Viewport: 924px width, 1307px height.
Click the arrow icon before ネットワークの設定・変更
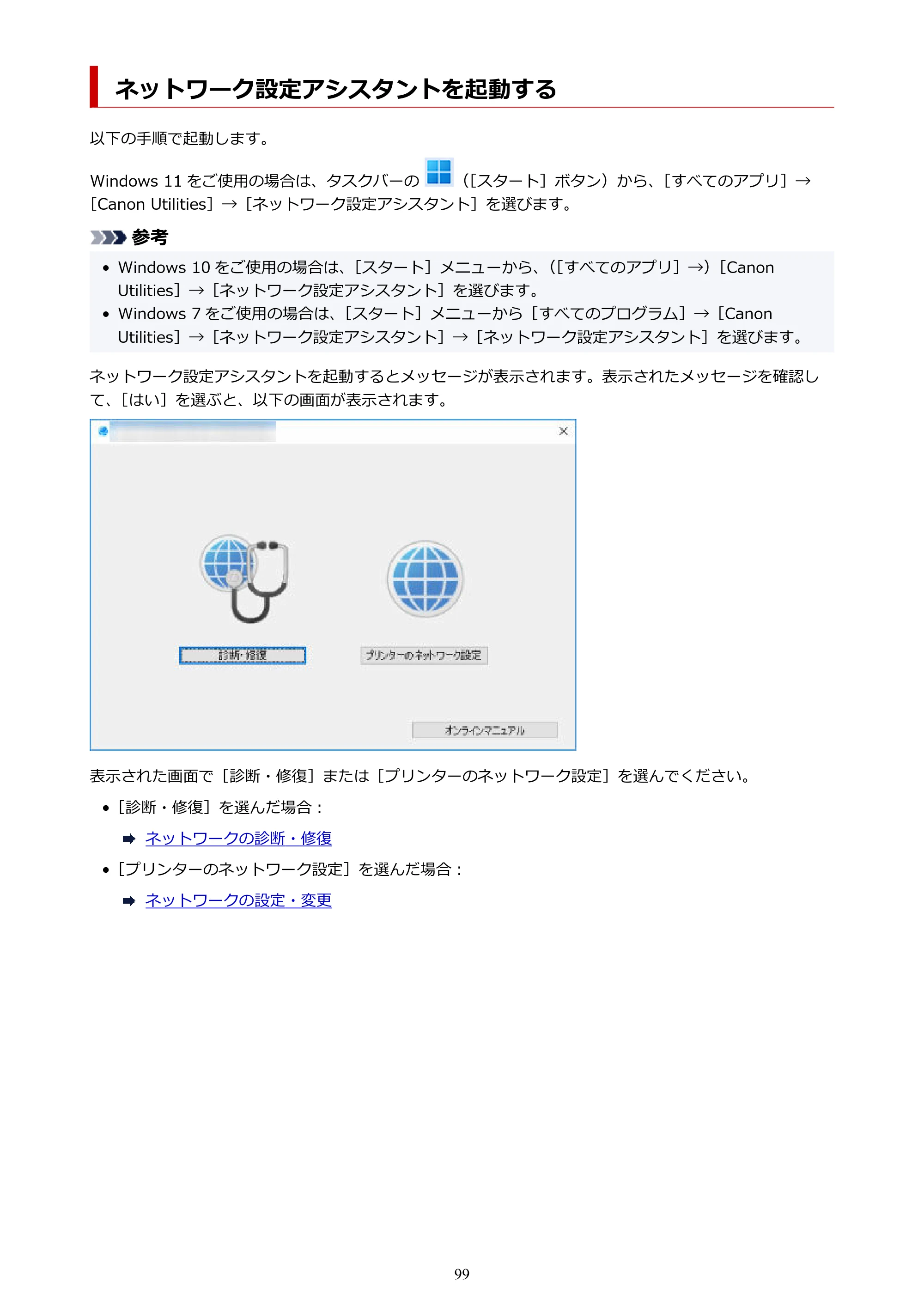[x=129, y=900]
